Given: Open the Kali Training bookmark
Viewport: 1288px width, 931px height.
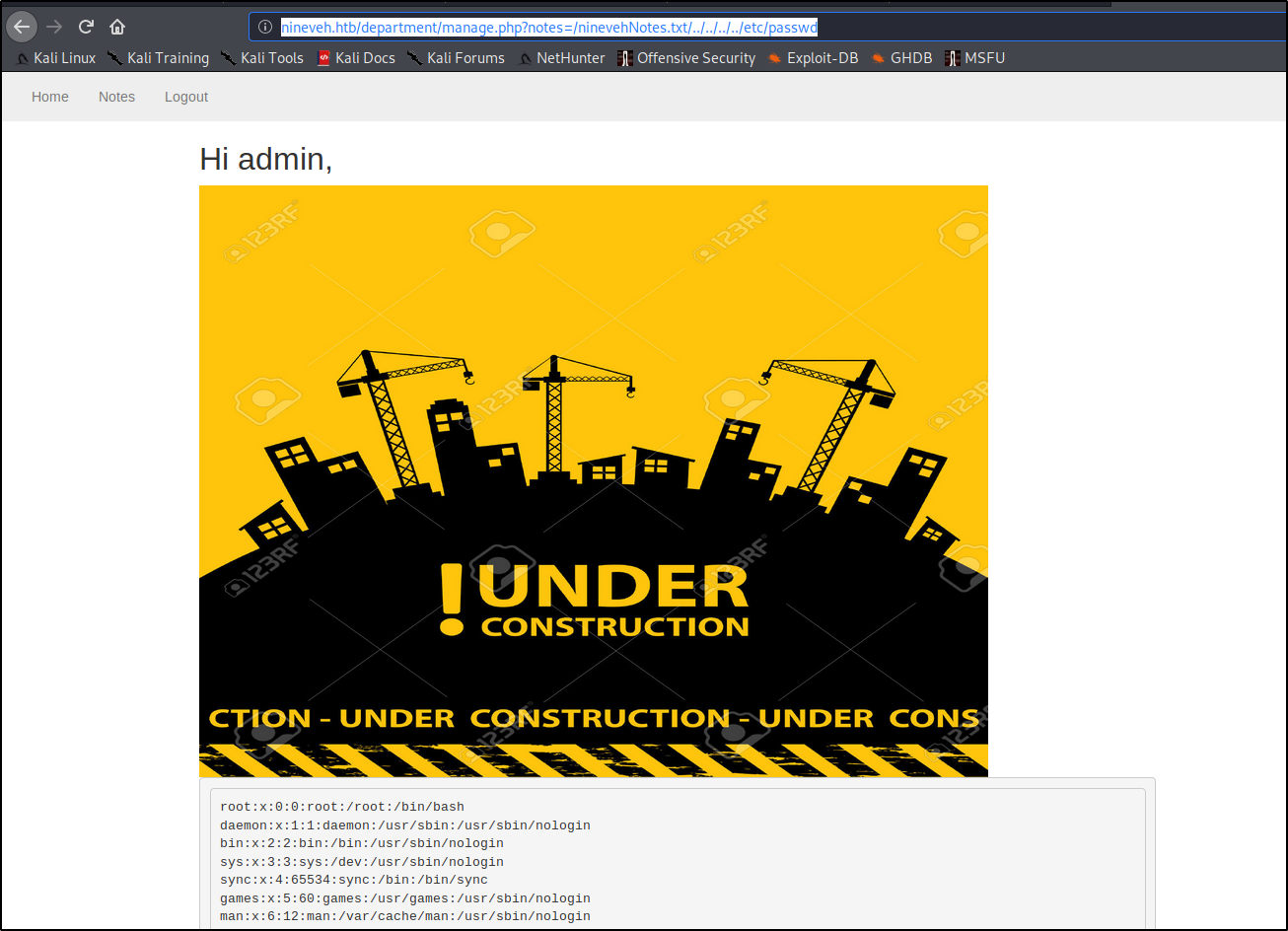Looking at the screenshot, I should 158,58.
